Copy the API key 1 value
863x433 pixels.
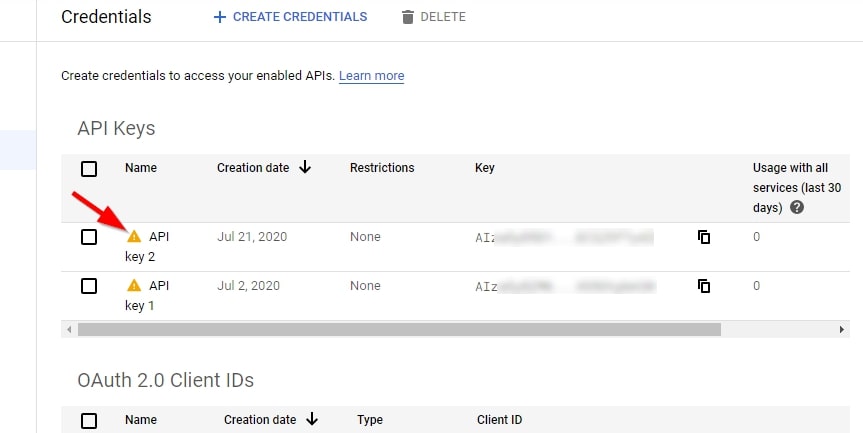tap(704, 286)
